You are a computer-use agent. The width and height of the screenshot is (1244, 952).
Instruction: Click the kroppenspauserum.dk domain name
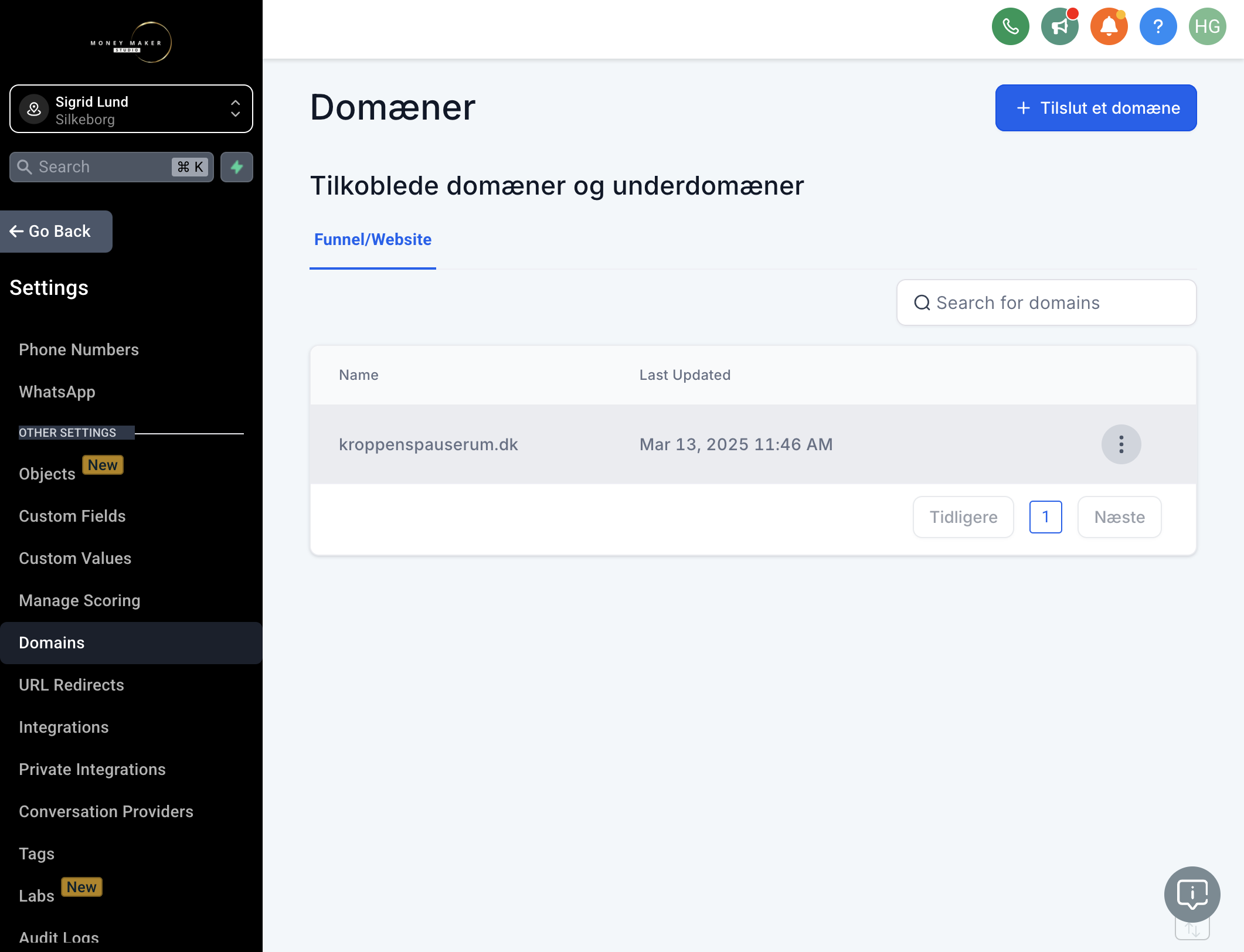pyautogui.click(x=429, y=445)
